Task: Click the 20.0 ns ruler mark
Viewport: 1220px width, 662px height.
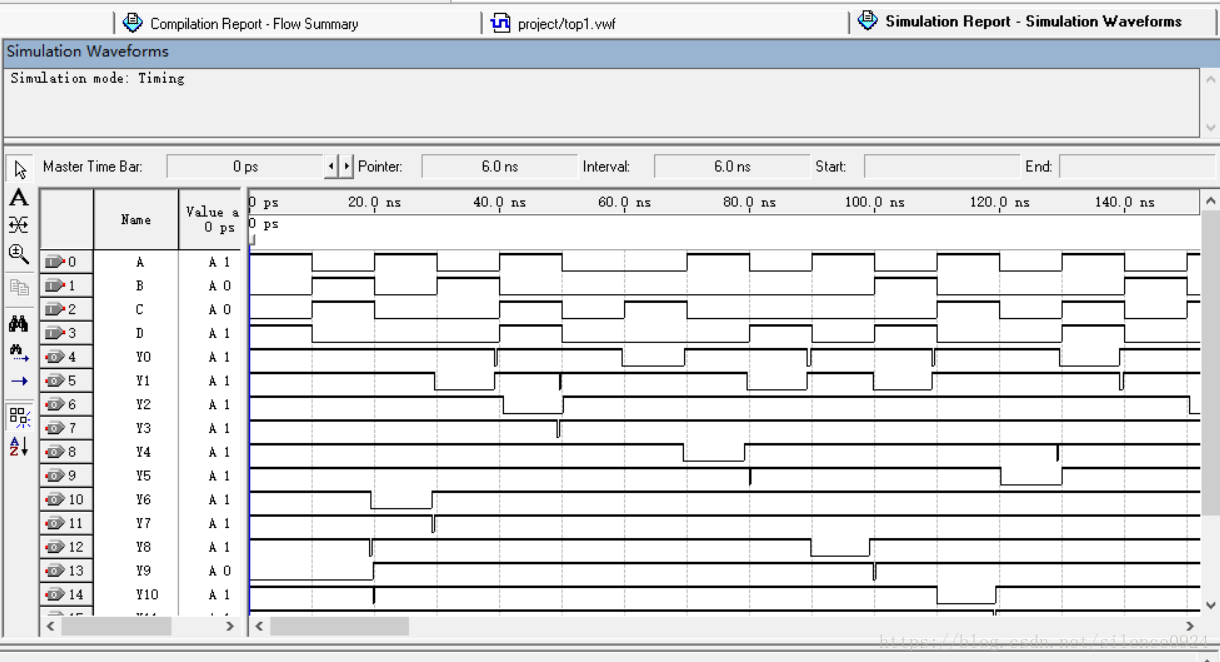Action: pyautogui.click(x=374, y=202)
